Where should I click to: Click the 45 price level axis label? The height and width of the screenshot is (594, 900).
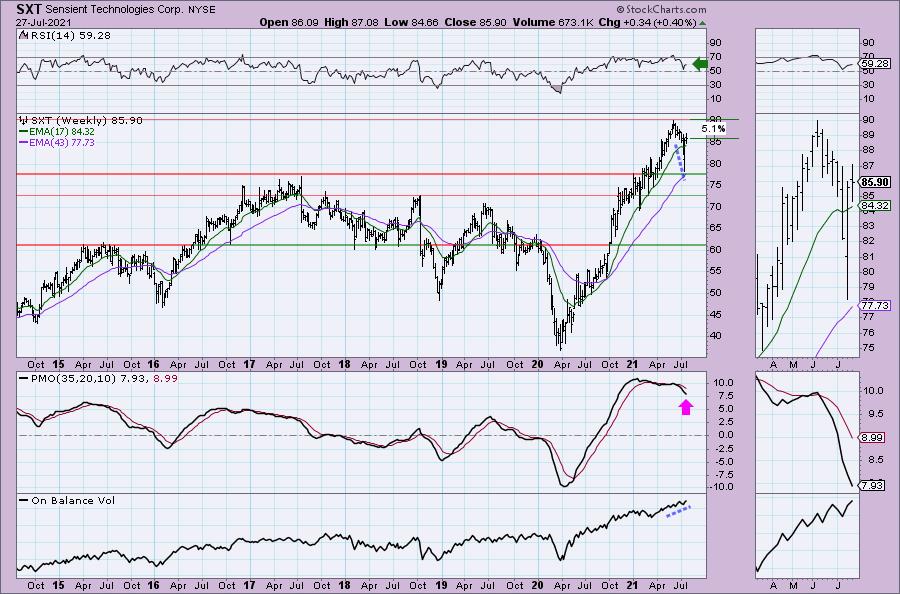pyautogui.click(x=715, y=315)
